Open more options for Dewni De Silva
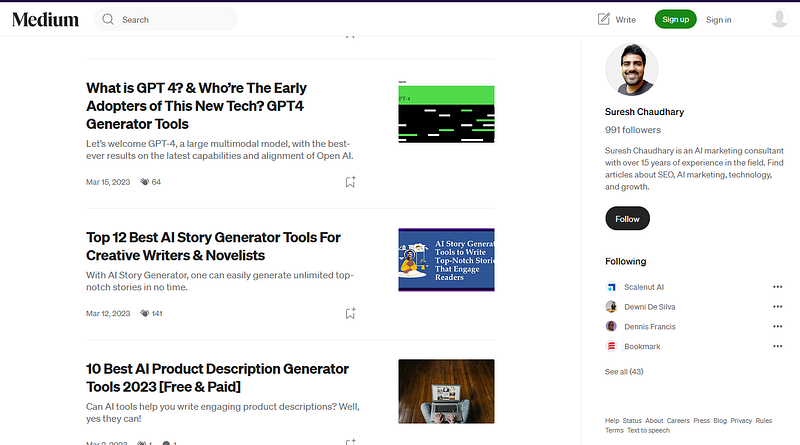The image size is (800, 445). point(777,307)
